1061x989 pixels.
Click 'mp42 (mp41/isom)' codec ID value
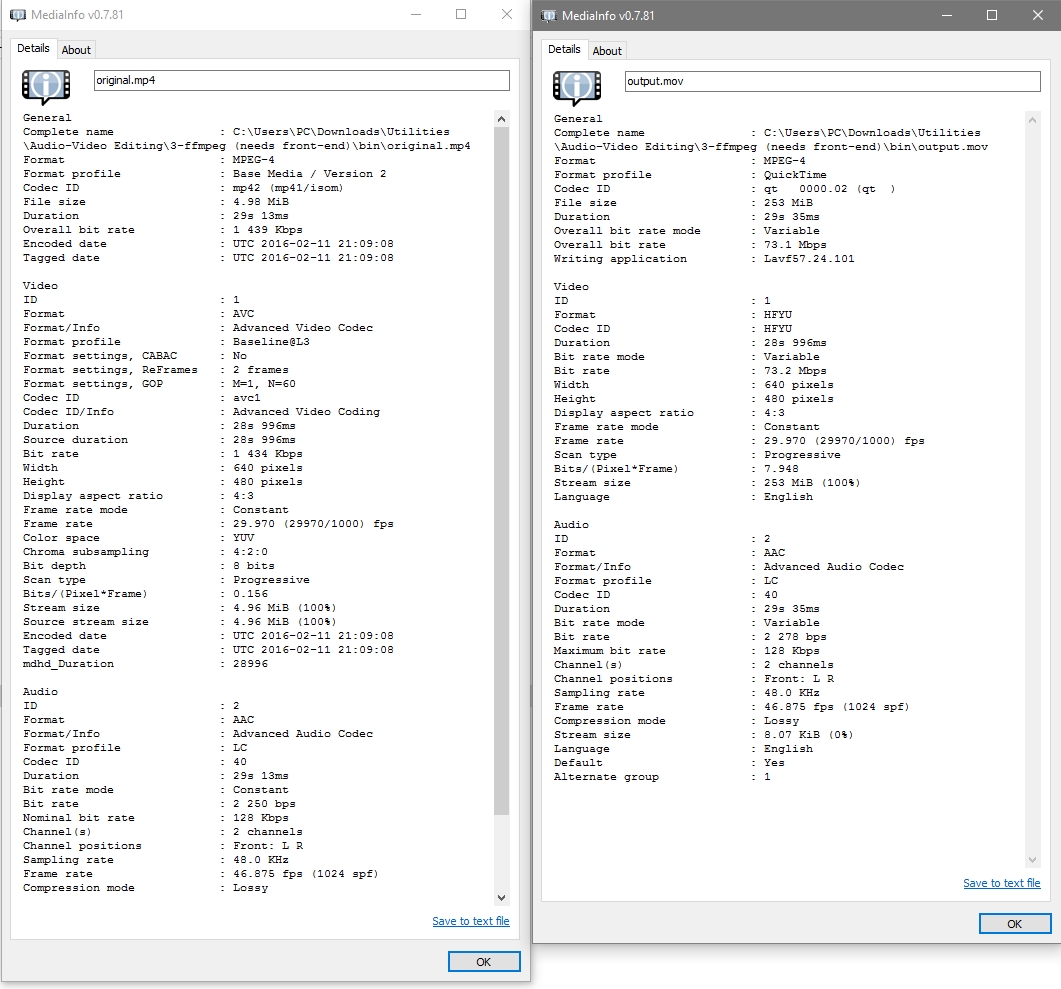[x=288, y=187]
